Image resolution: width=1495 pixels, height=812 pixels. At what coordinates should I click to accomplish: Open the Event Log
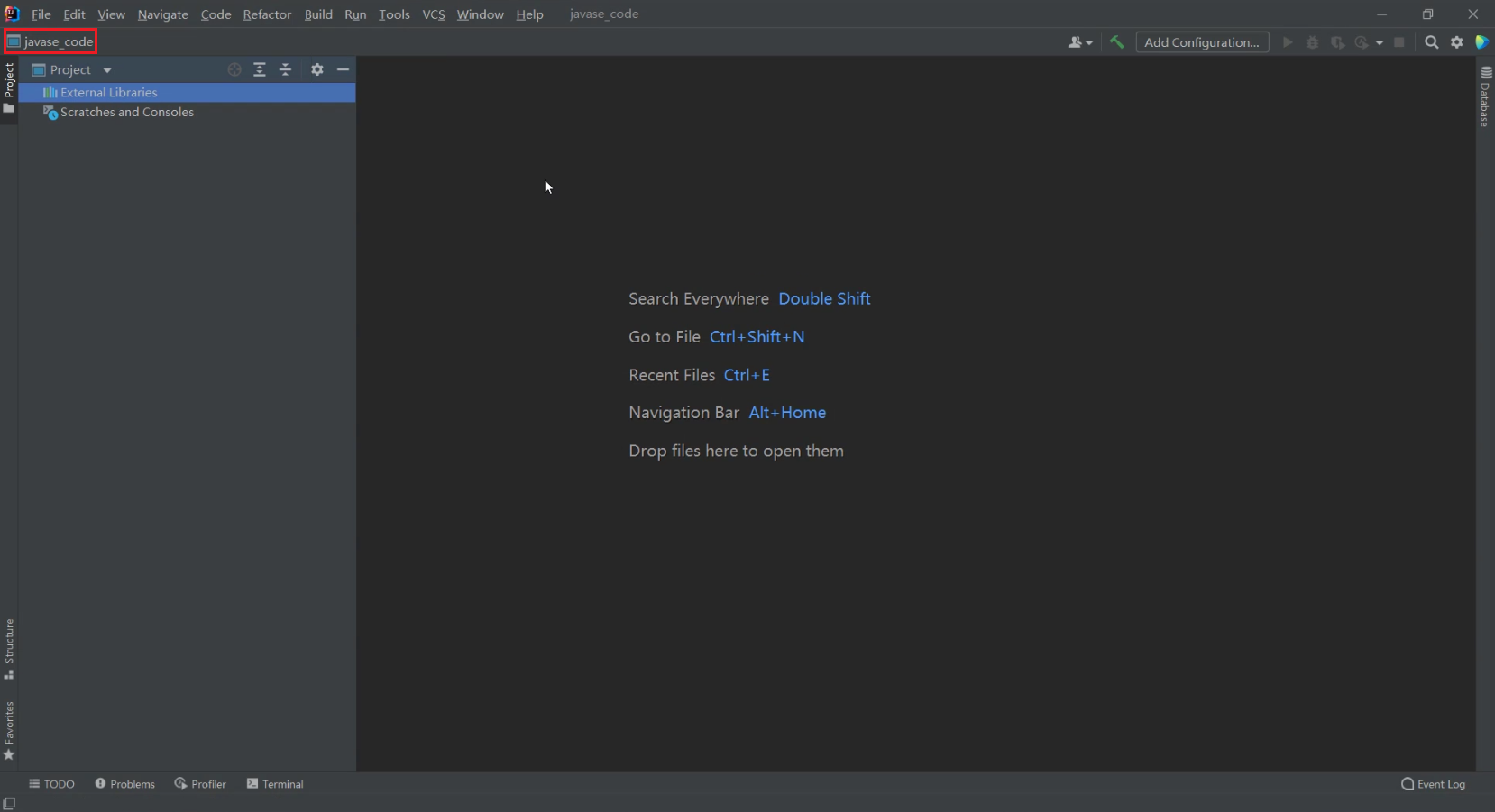pos(1433,784)
